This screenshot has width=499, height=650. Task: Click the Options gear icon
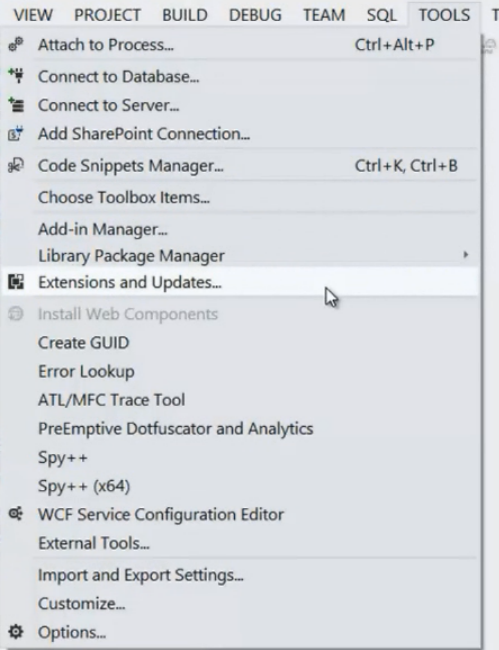pyautogui.click(x=16, y=632)
